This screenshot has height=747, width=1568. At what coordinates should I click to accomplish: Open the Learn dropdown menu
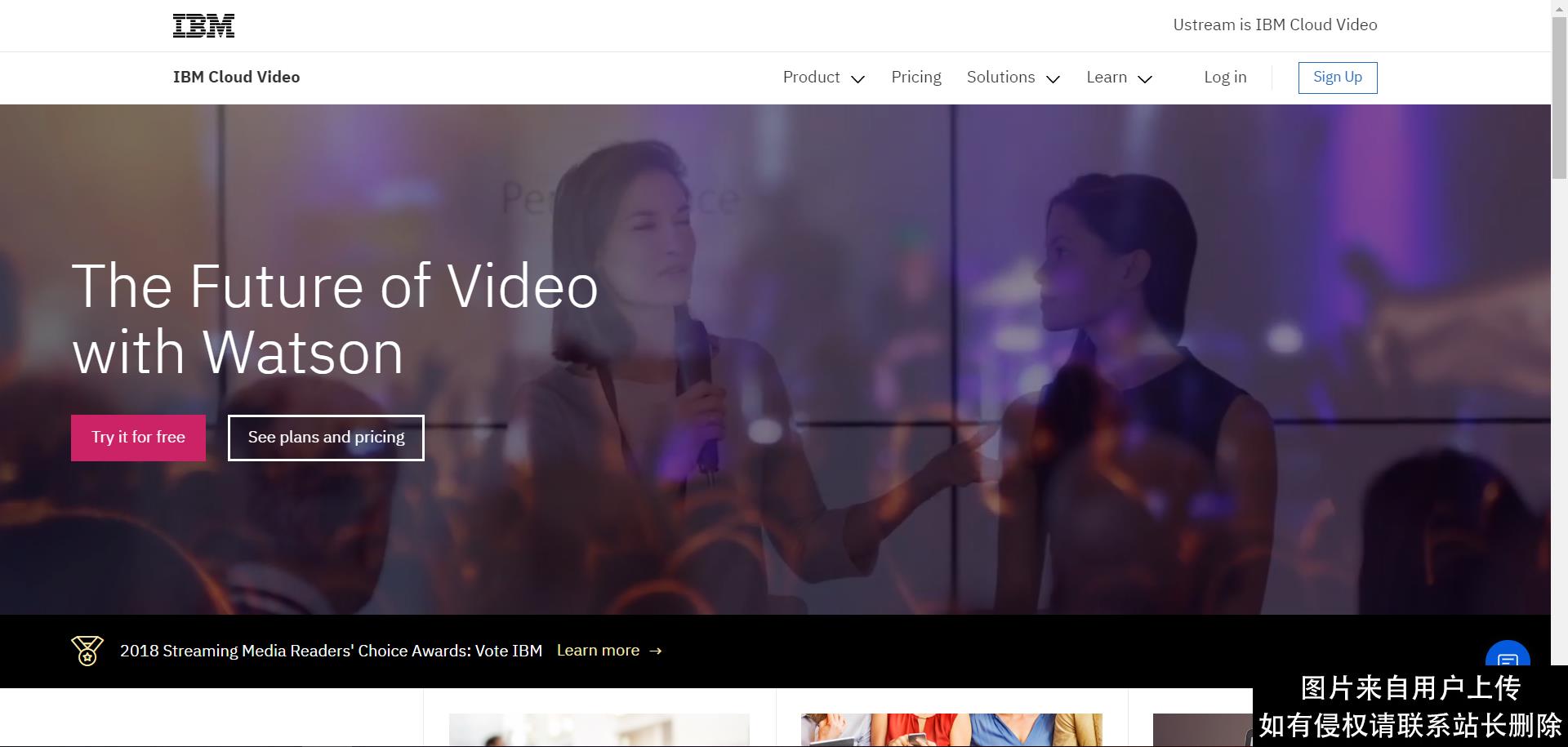(x=1119, y=78)
